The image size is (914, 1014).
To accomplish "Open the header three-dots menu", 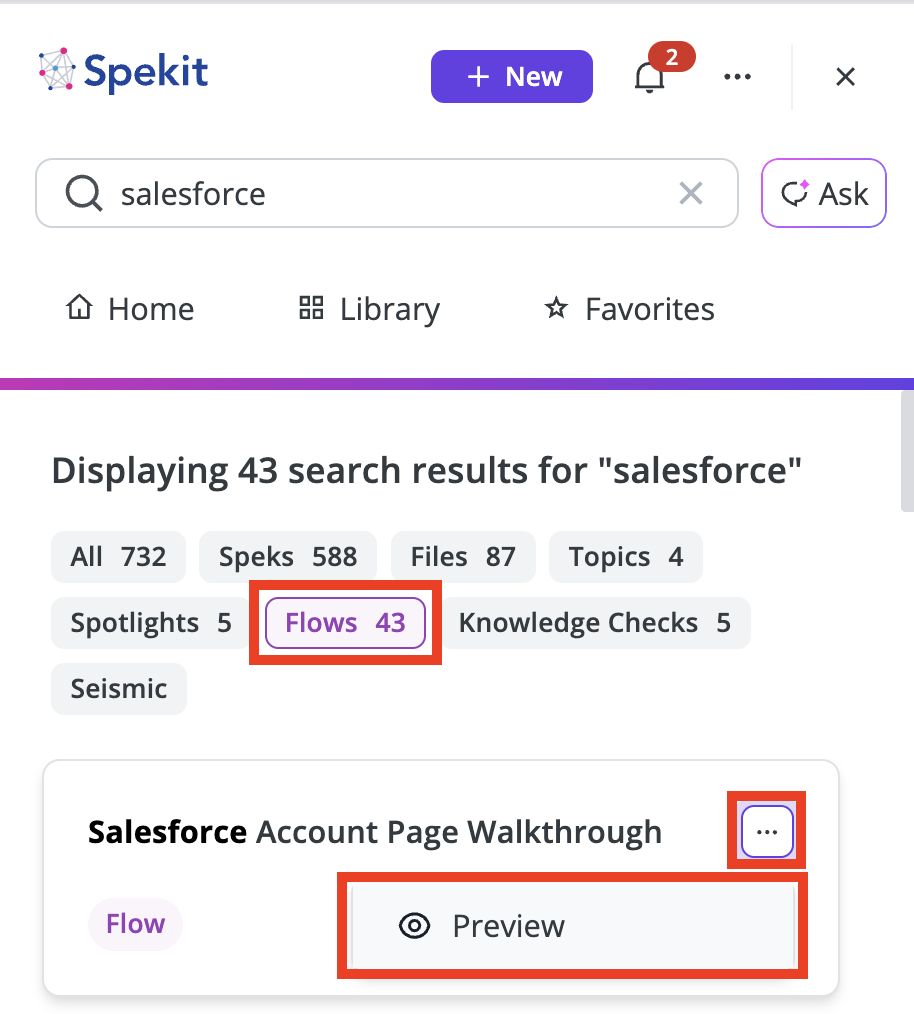I will click(737, 76).
